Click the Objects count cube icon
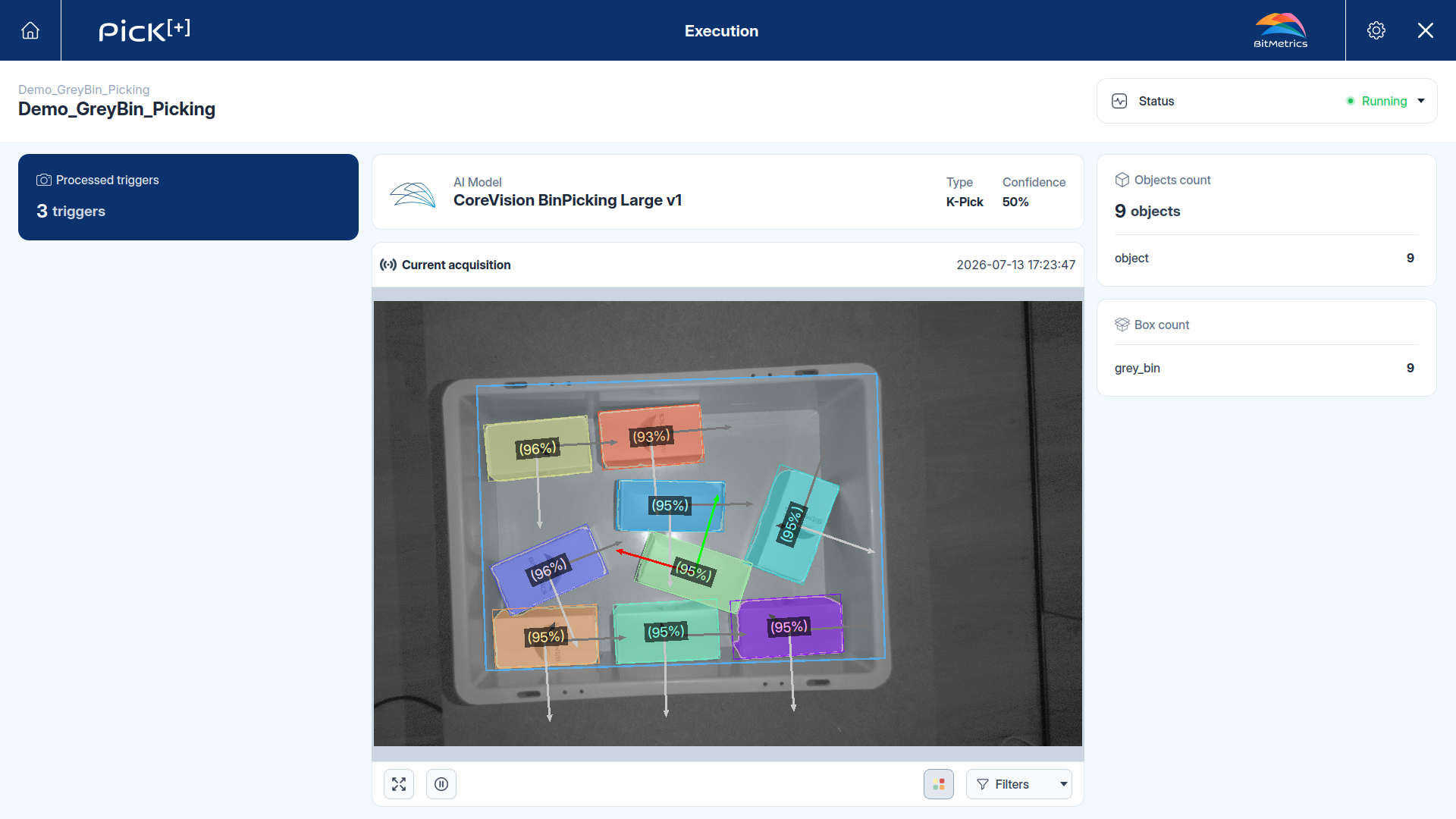 [x=1122, y=180]
